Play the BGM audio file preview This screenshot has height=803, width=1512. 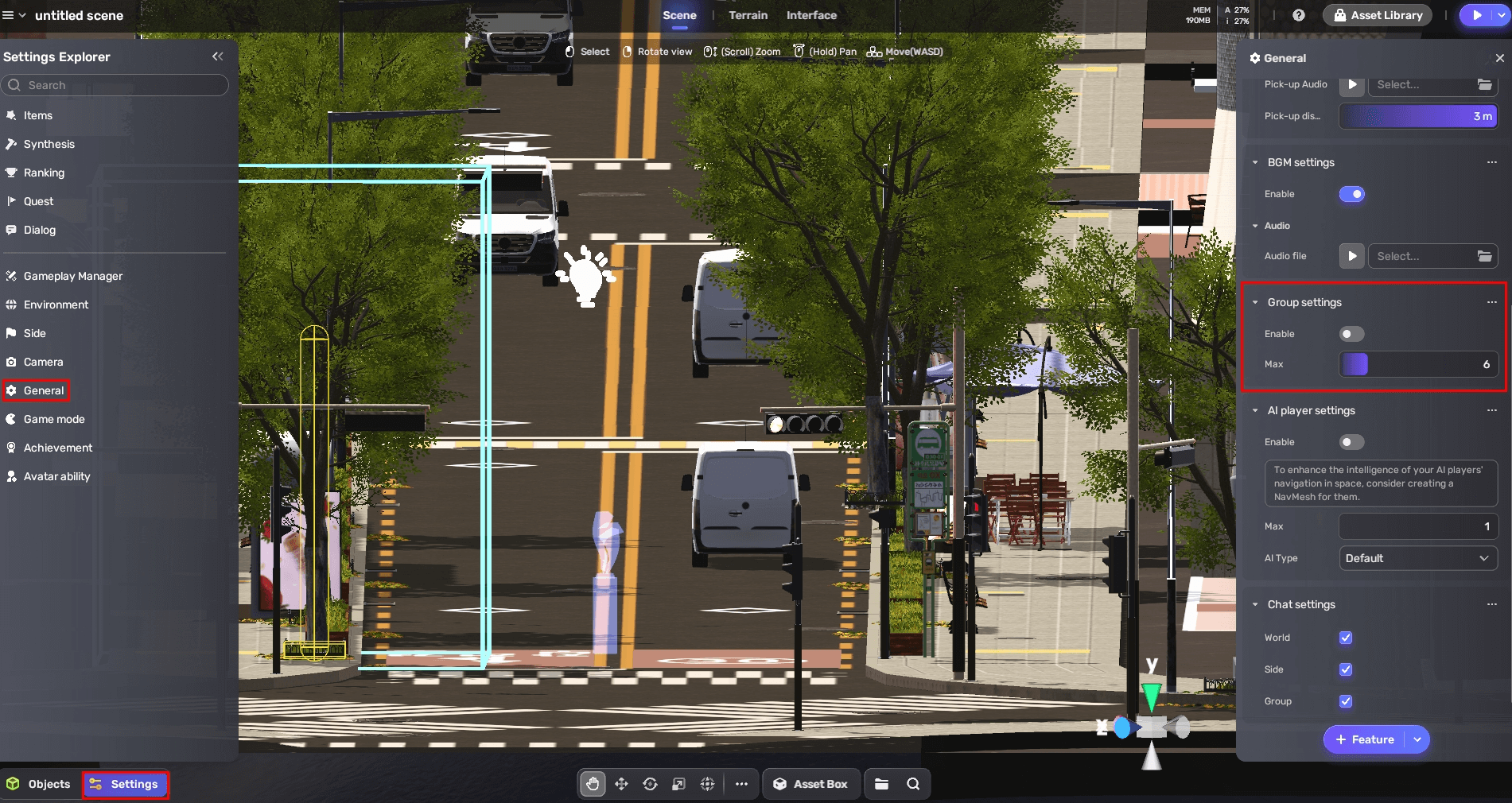pyautogui.click(x=1351, y=256)
